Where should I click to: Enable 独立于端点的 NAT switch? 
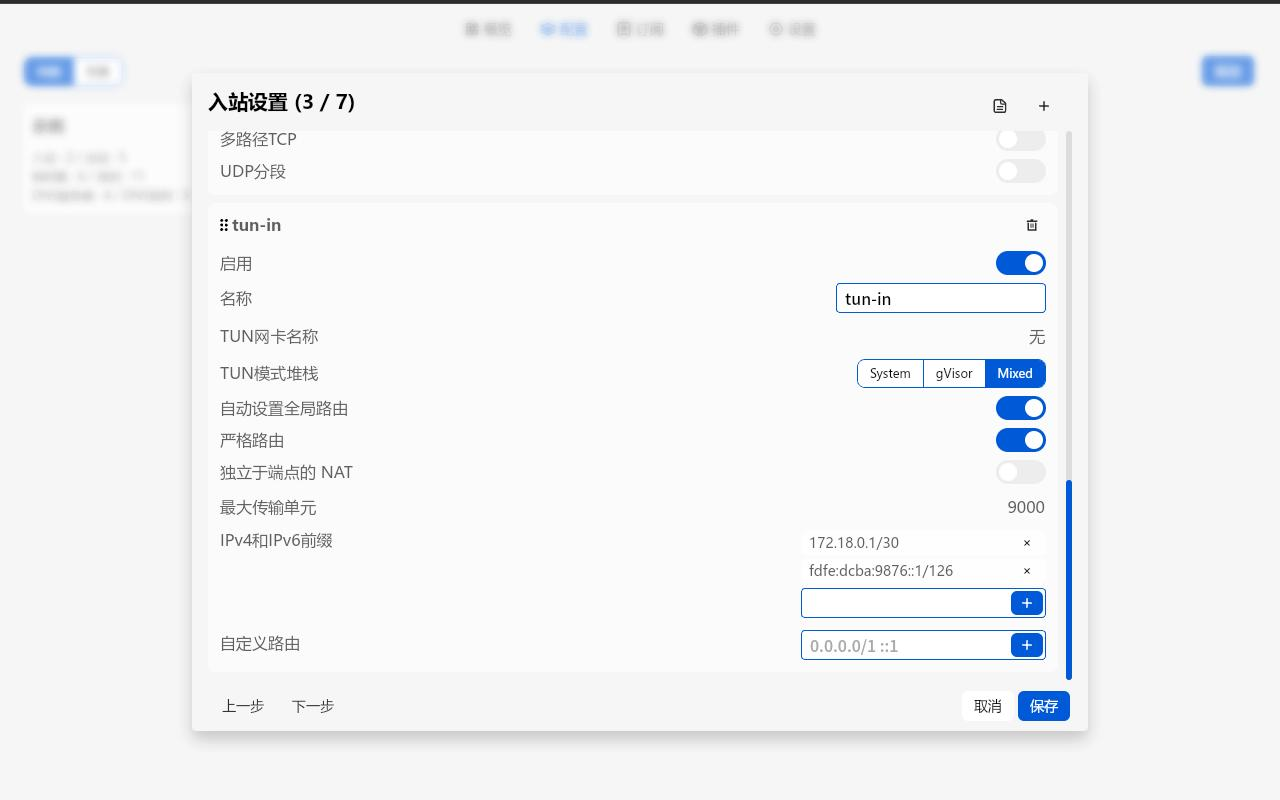[x=1021, y=472]
